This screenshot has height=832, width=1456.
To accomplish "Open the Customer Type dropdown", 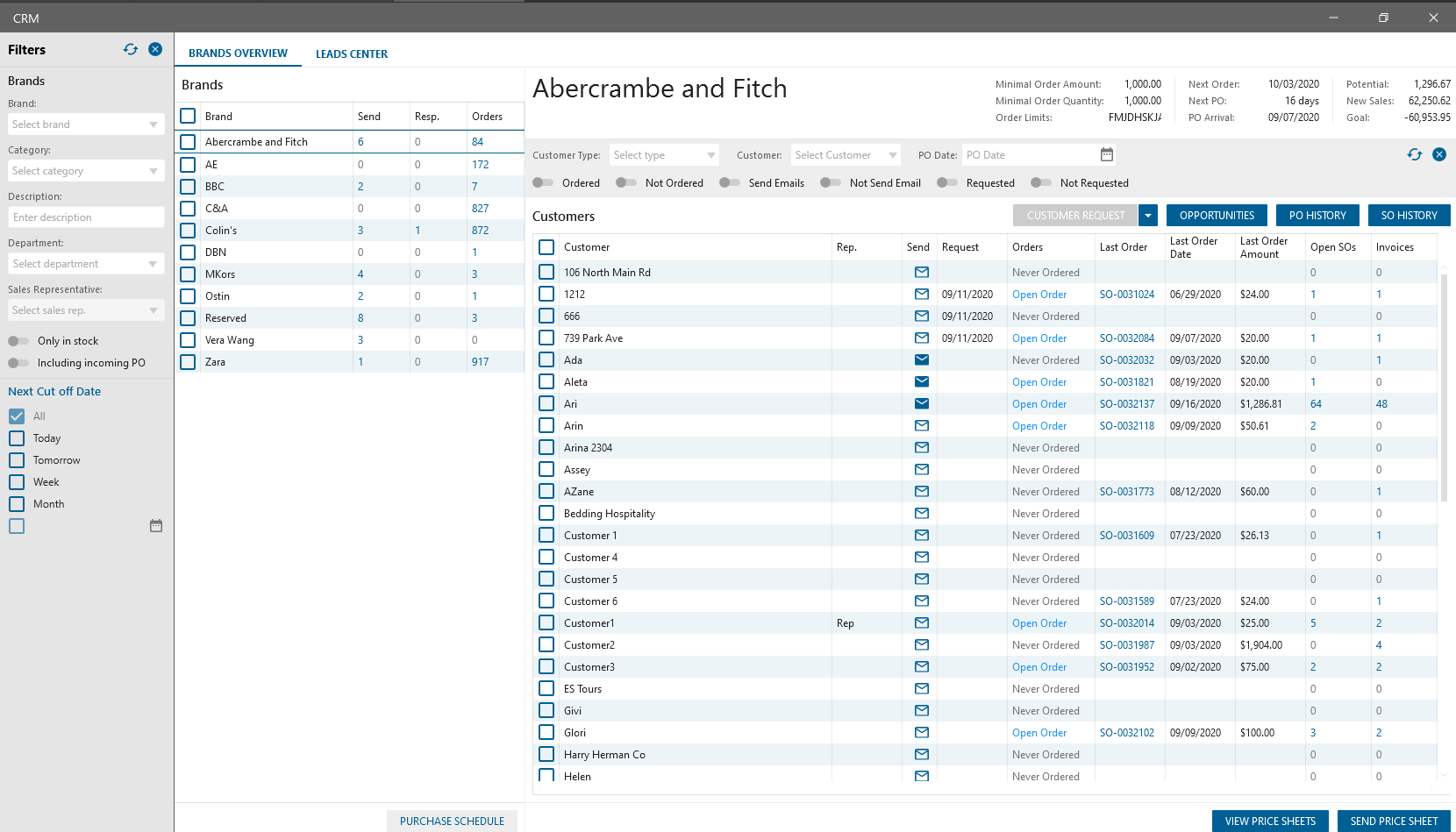I will (x=664, y=155).
